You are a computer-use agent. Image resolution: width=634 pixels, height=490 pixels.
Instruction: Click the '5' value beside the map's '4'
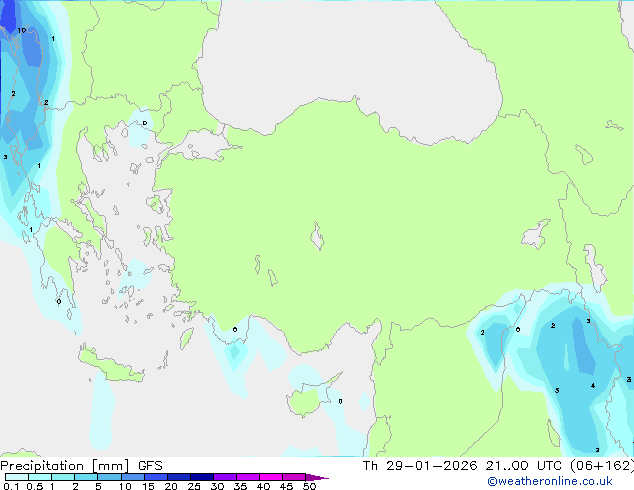[x=557, y=391]
